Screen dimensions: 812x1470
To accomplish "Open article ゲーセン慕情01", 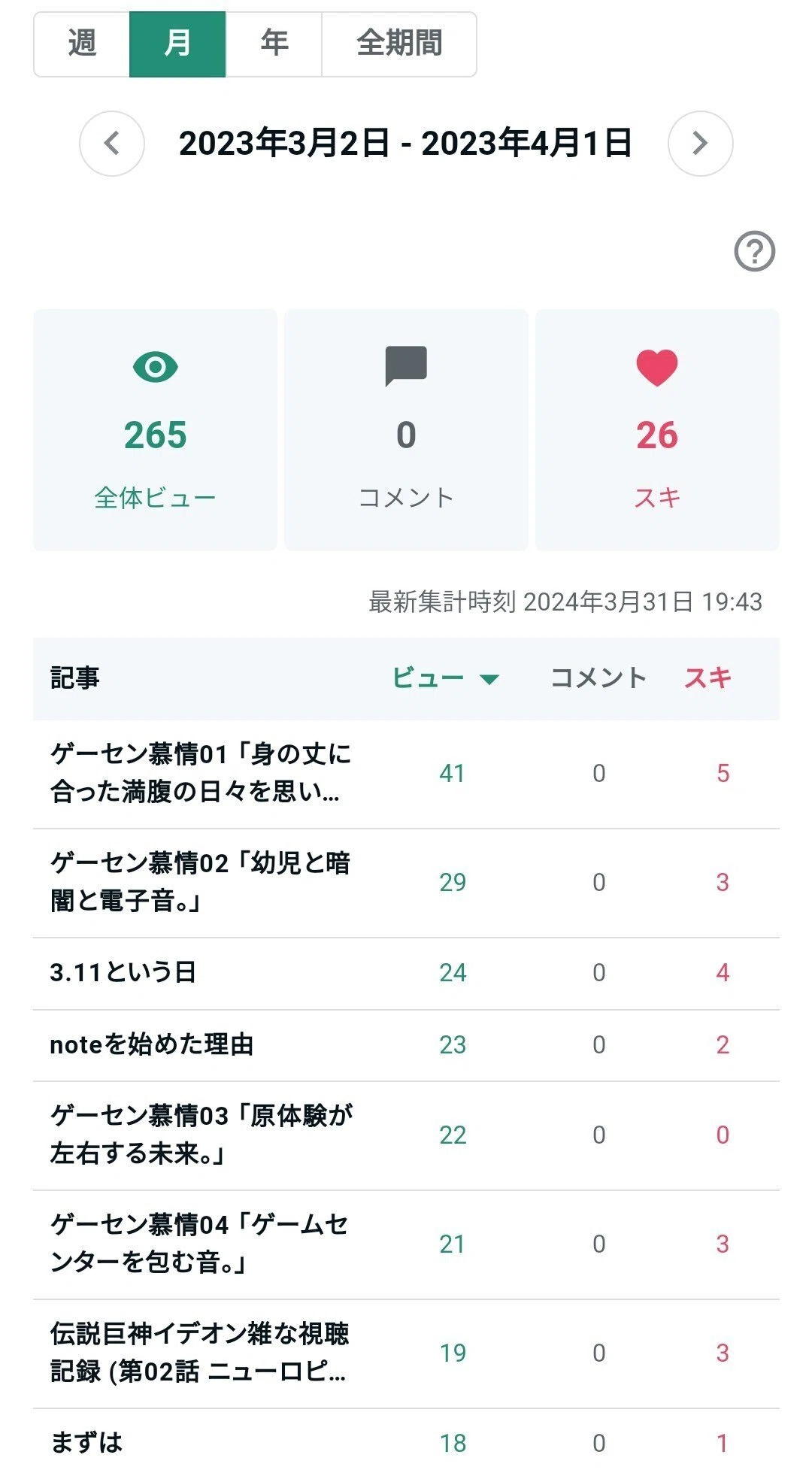I will pyautogui.click(x=406, y=774).
